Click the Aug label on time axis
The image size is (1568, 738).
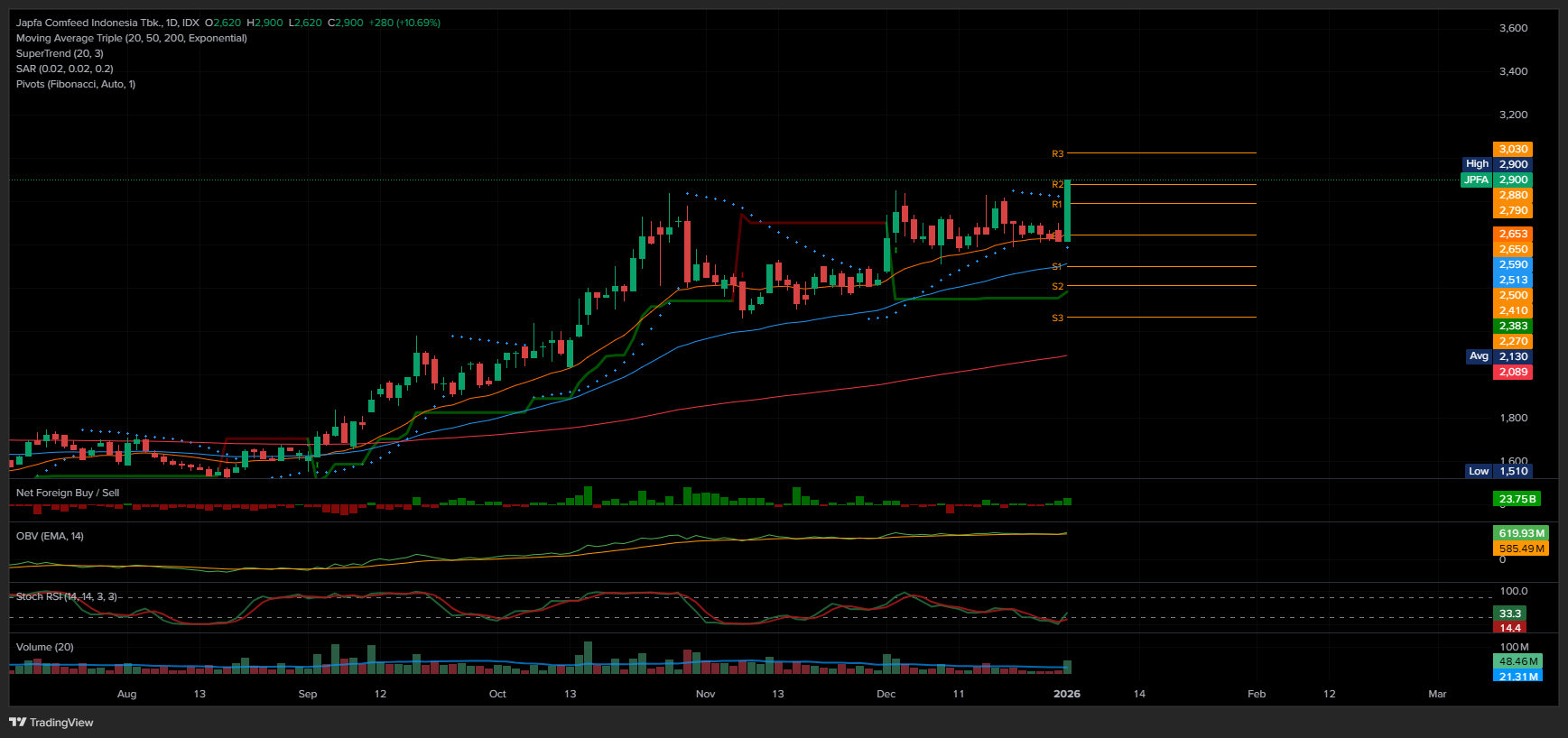(x=126, y=694)
